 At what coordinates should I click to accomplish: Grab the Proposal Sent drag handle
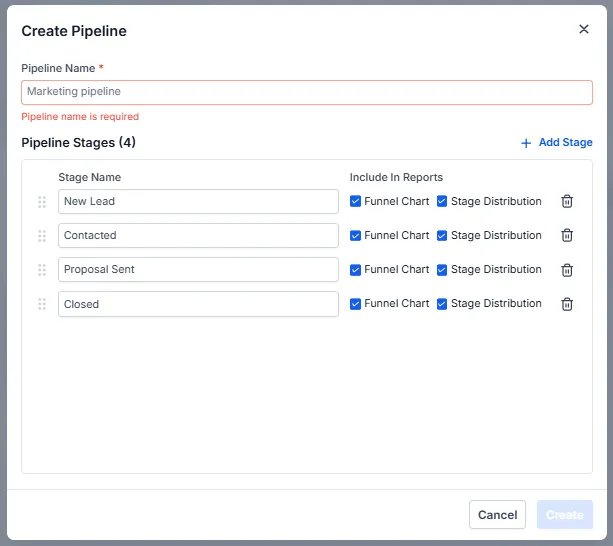click(42, 270)
